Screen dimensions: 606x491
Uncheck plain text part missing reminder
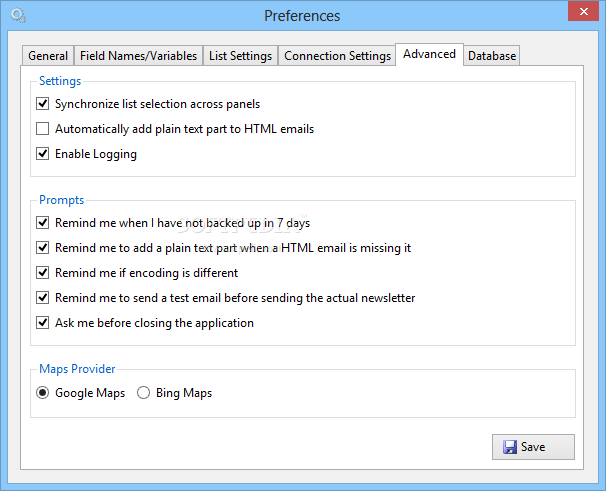pos(43,248)
